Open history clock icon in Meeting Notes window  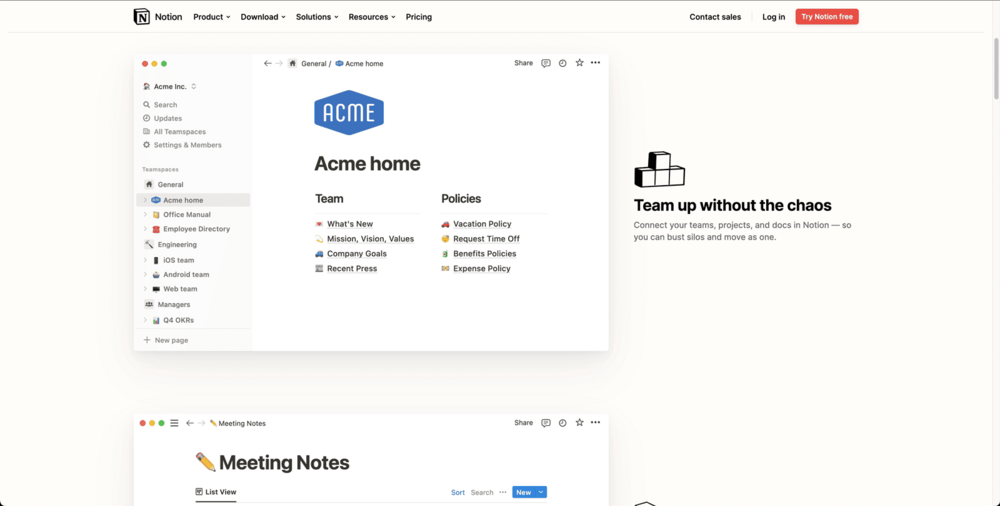(562, 422)
